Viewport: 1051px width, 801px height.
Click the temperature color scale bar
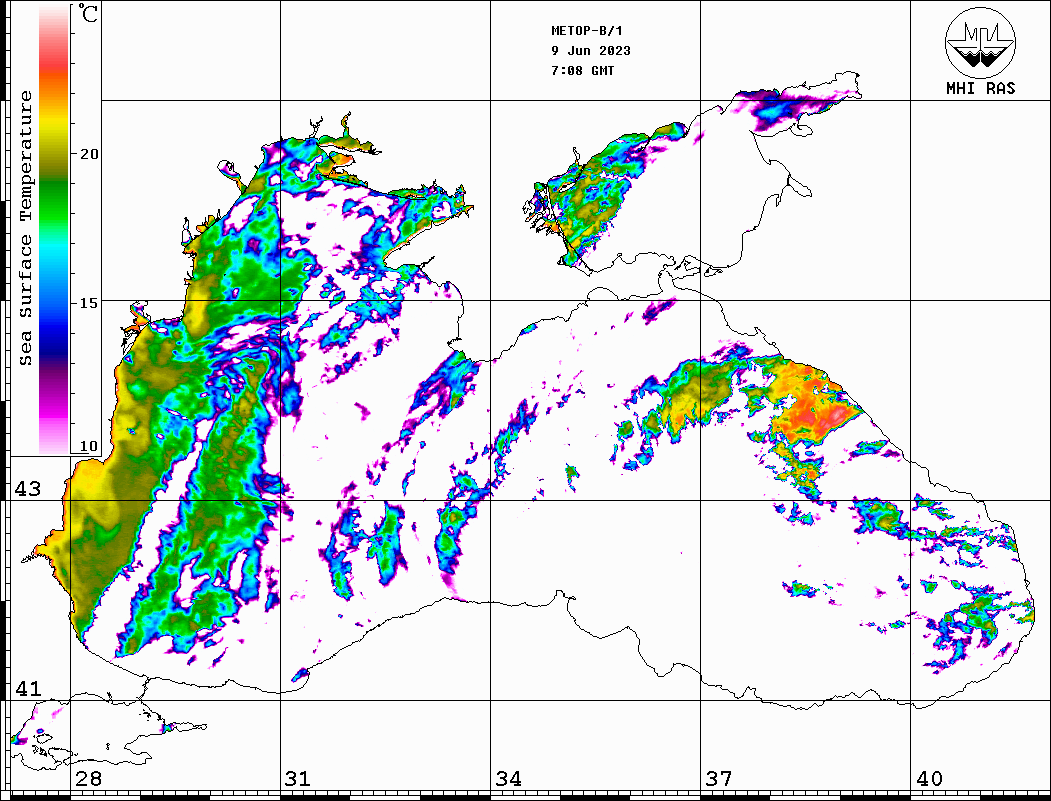point(54,230)
